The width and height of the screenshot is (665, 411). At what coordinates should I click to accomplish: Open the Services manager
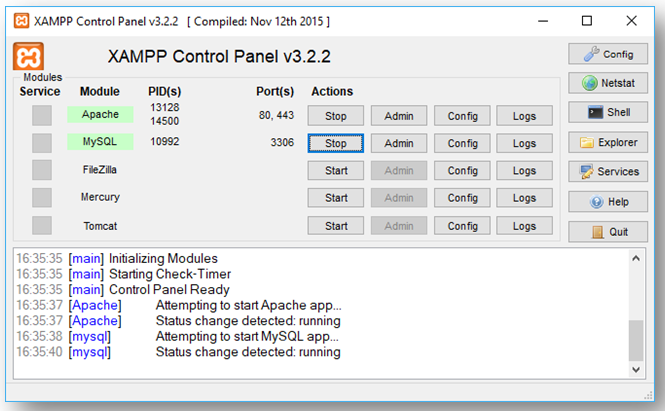608,171
